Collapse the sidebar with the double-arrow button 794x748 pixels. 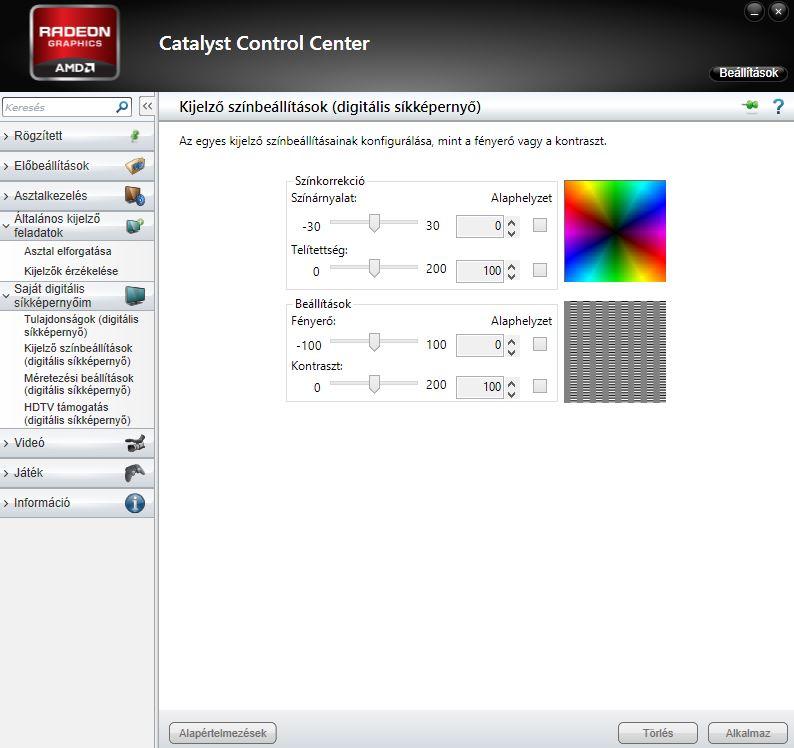click(147, 106)
